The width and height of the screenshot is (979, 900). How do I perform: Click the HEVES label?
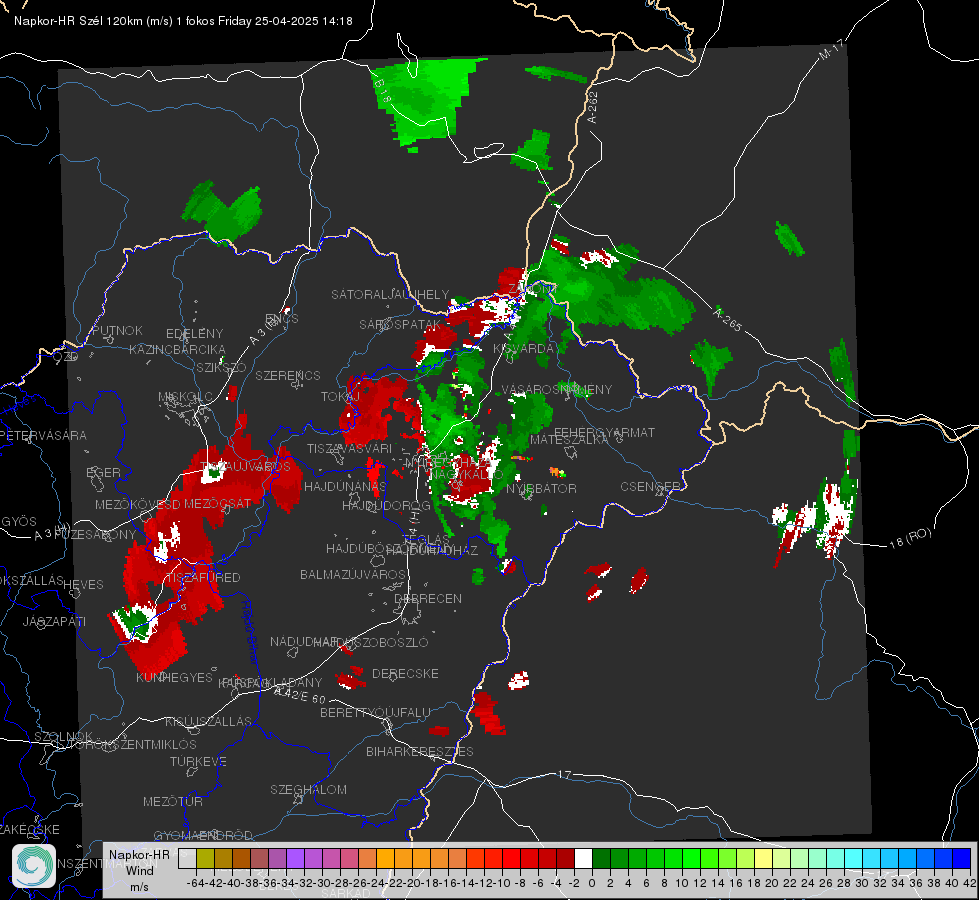click(x=83, y=585)
